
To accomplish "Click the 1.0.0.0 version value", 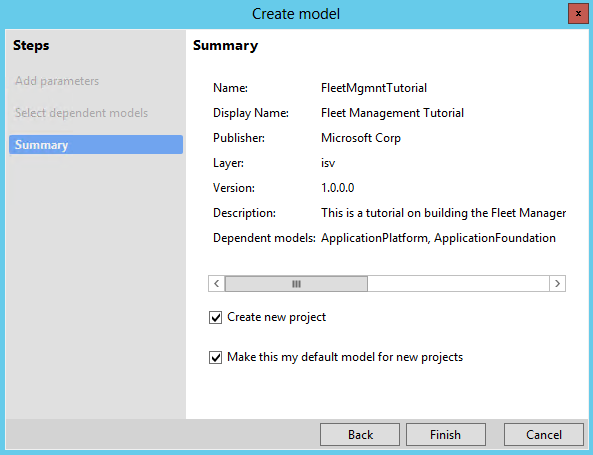I will point(337,188).
